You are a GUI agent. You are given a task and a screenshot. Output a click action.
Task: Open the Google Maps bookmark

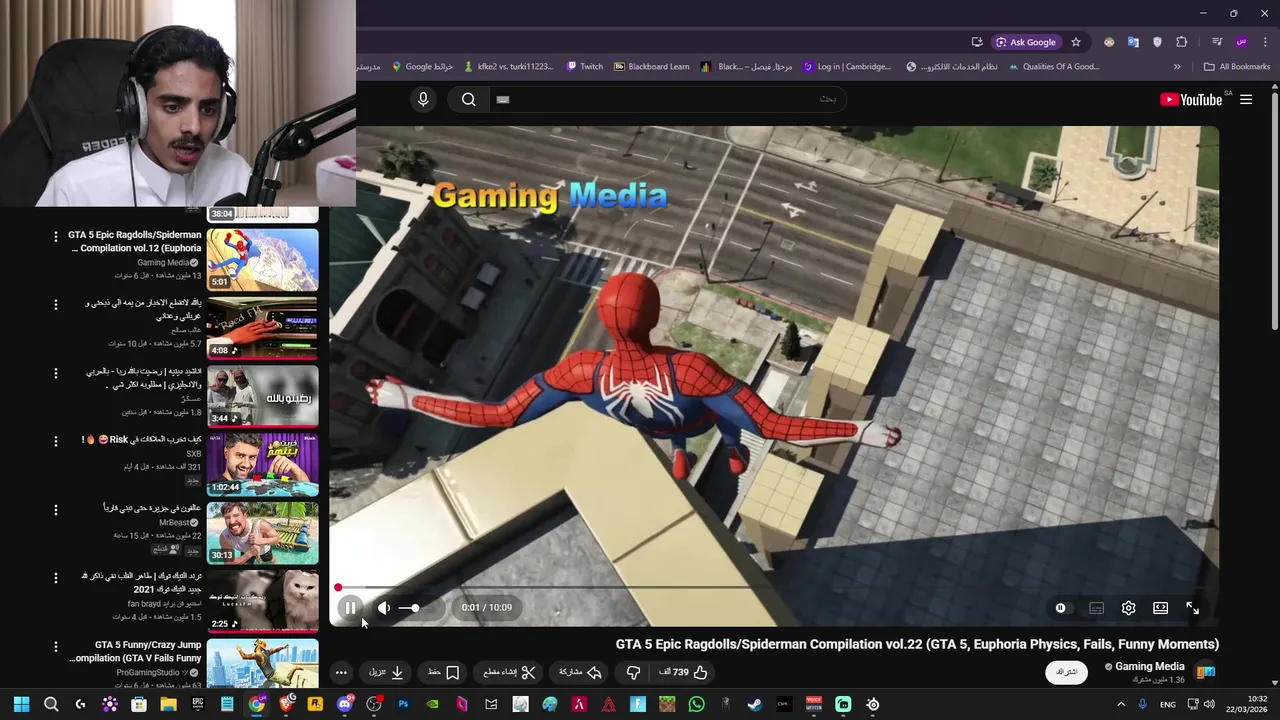[x=422, y=67]
